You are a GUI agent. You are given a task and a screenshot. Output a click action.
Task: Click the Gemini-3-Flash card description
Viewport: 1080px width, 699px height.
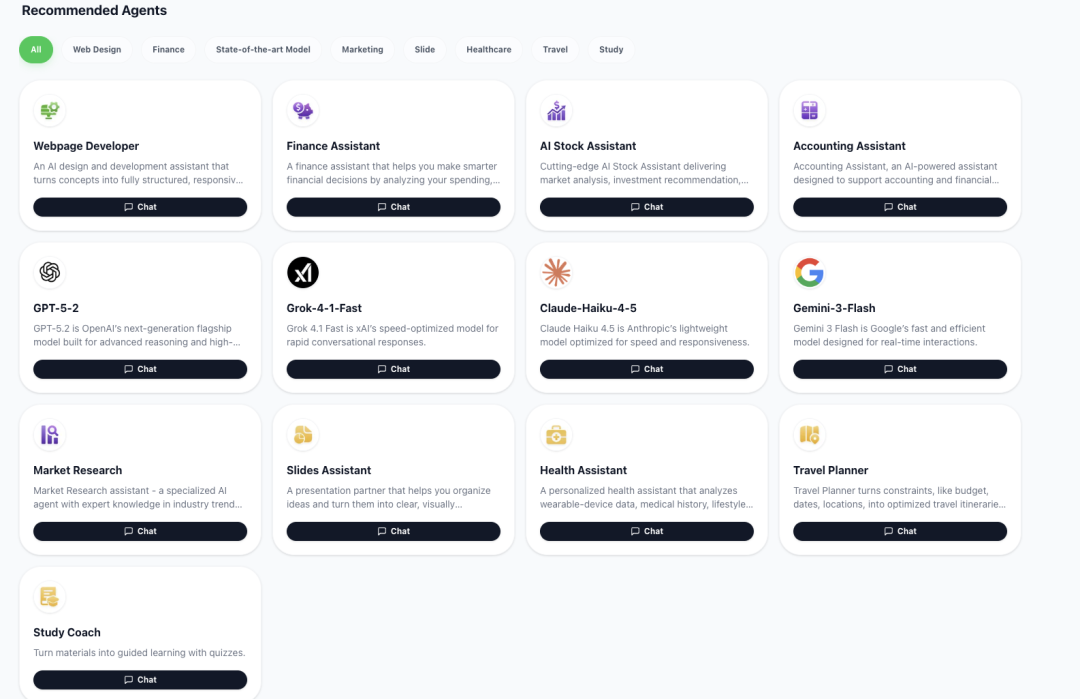(889, 335)
